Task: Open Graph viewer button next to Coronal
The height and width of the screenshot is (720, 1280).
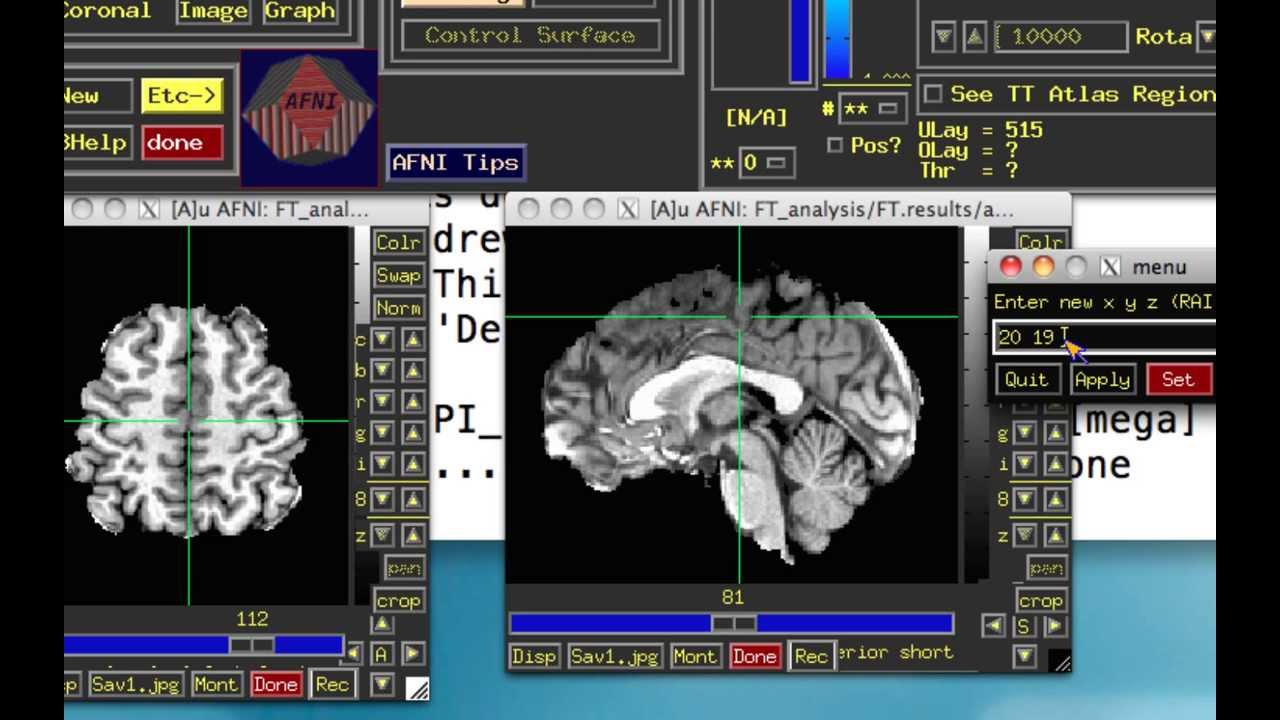Action: tap(300, 12)
